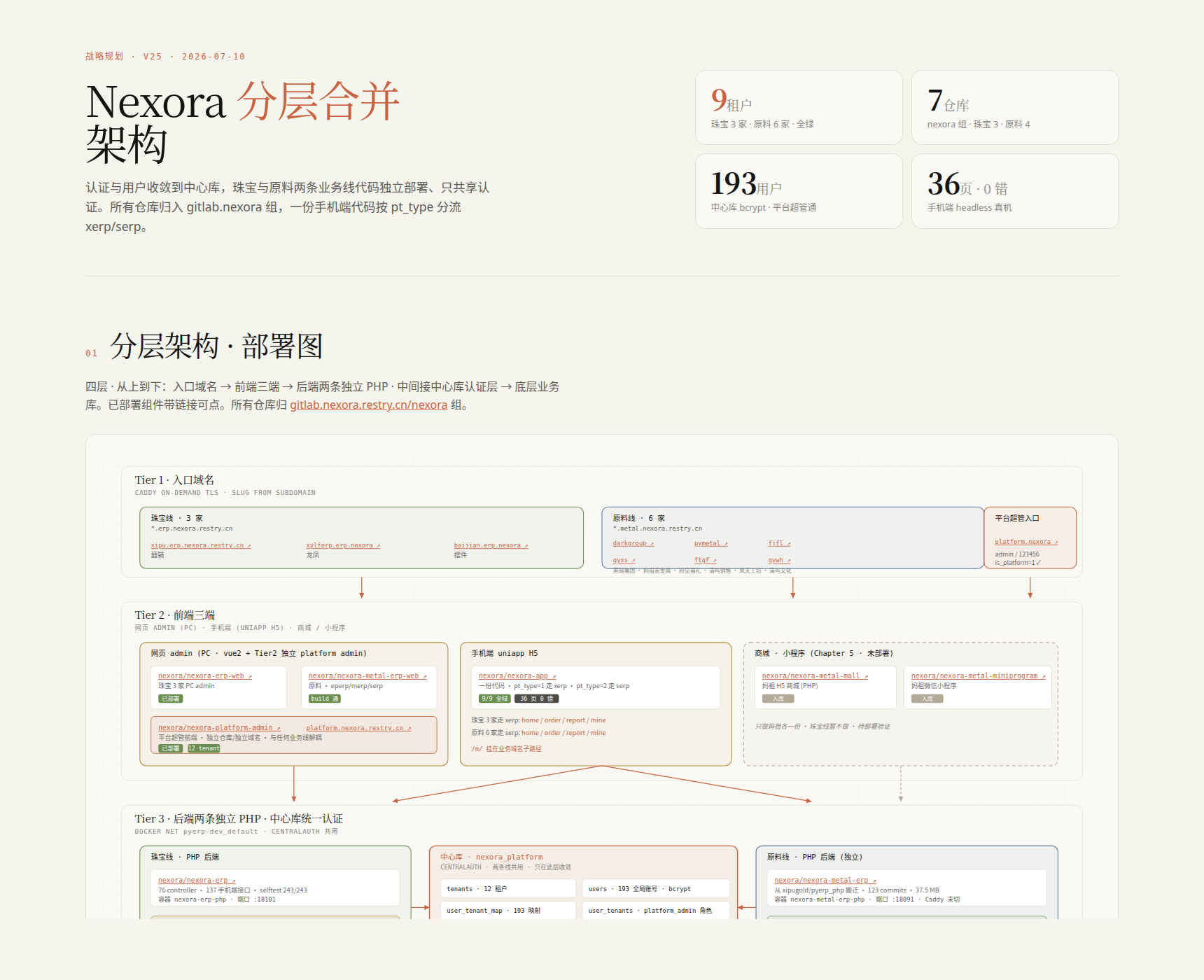Screen dimensions: 1204x980
Task: Click the '193 用户' stat card
Action: 799,191
